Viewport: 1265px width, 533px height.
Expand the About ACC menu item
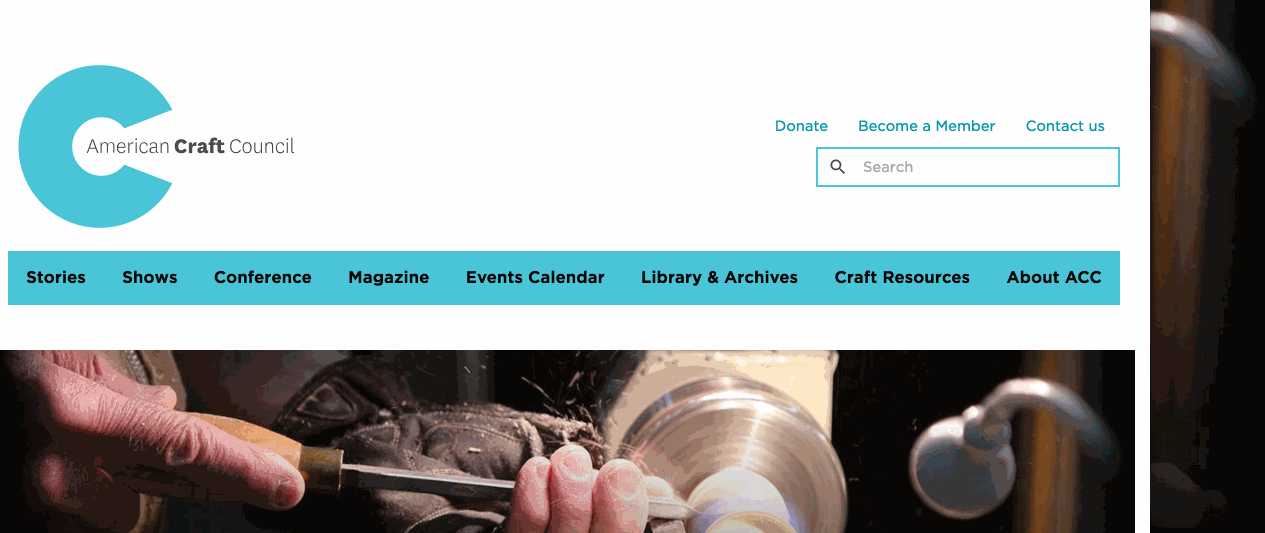pyautogui.click(x=1054, y=277)
